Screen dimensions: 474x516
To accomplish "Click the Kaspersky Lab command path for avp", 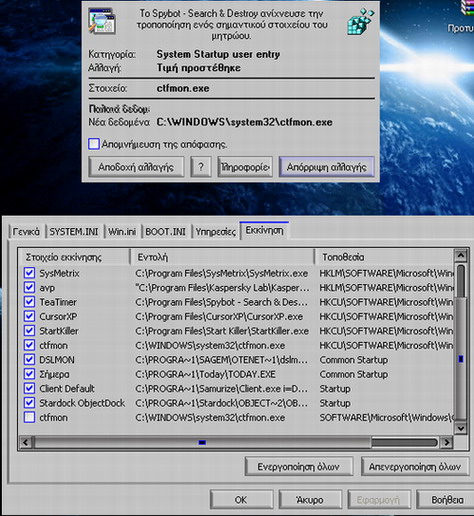I will [x=222, y=288].
